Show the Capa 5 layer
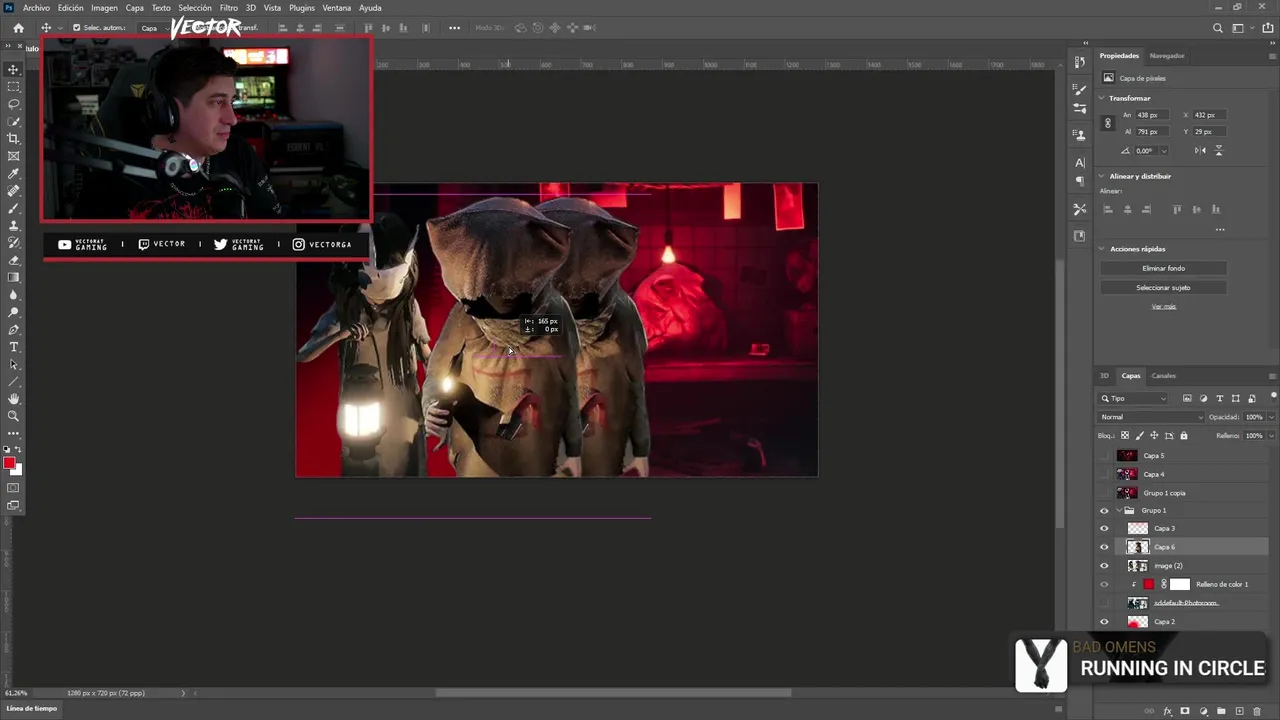The height and width of the screenshot is (720, 1280). tap(1104, 456)
